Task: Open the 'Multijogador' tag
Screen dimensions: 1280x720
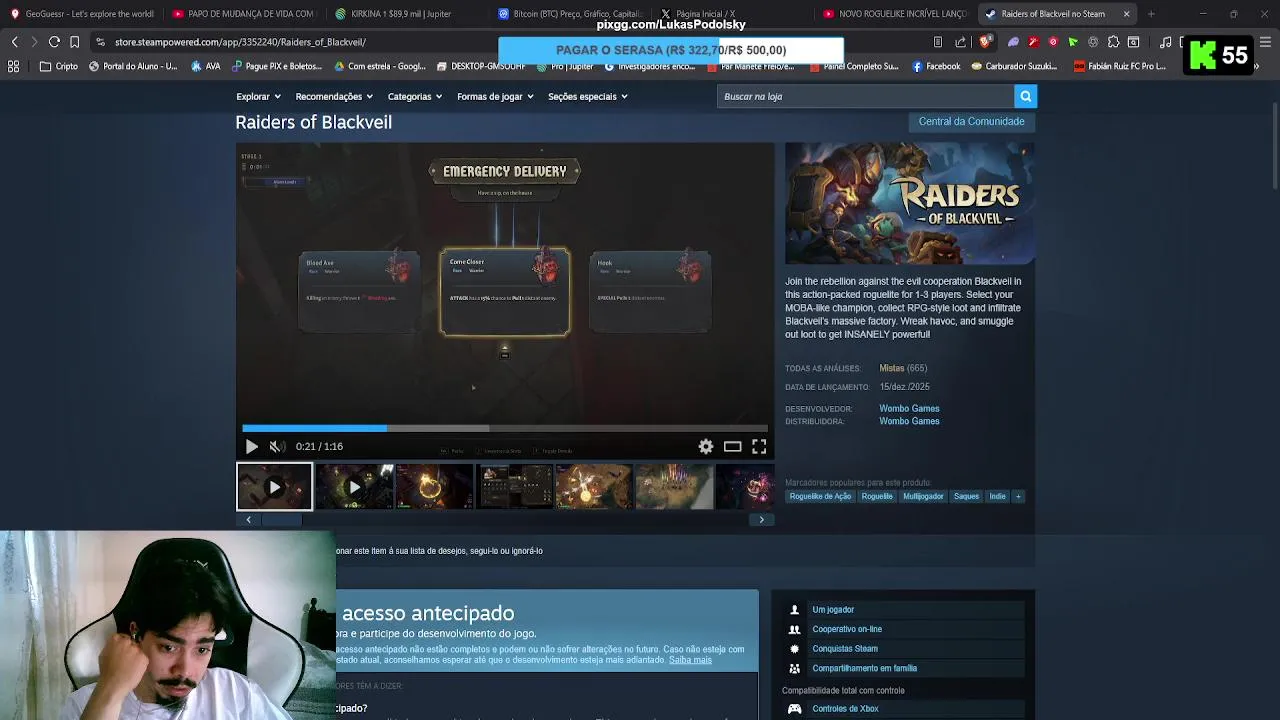Action: coord(923,496)
